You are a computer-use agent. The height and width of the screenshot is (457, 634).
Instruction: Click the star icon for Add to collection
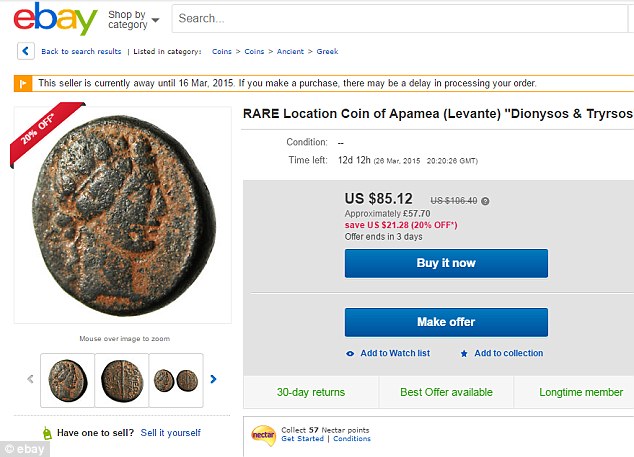coord(464,353)
